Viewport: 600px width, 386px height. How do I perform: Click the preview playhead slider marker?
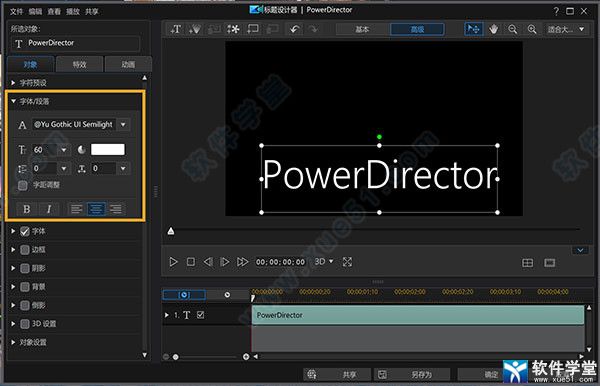click(171, 231)
